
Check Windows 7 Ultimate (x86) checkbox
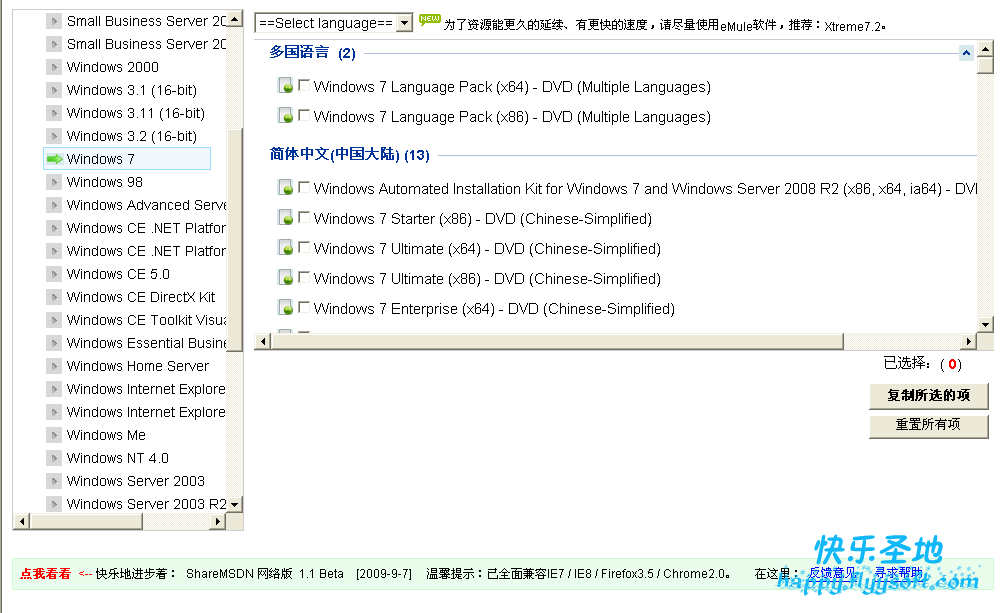[304, 277]
